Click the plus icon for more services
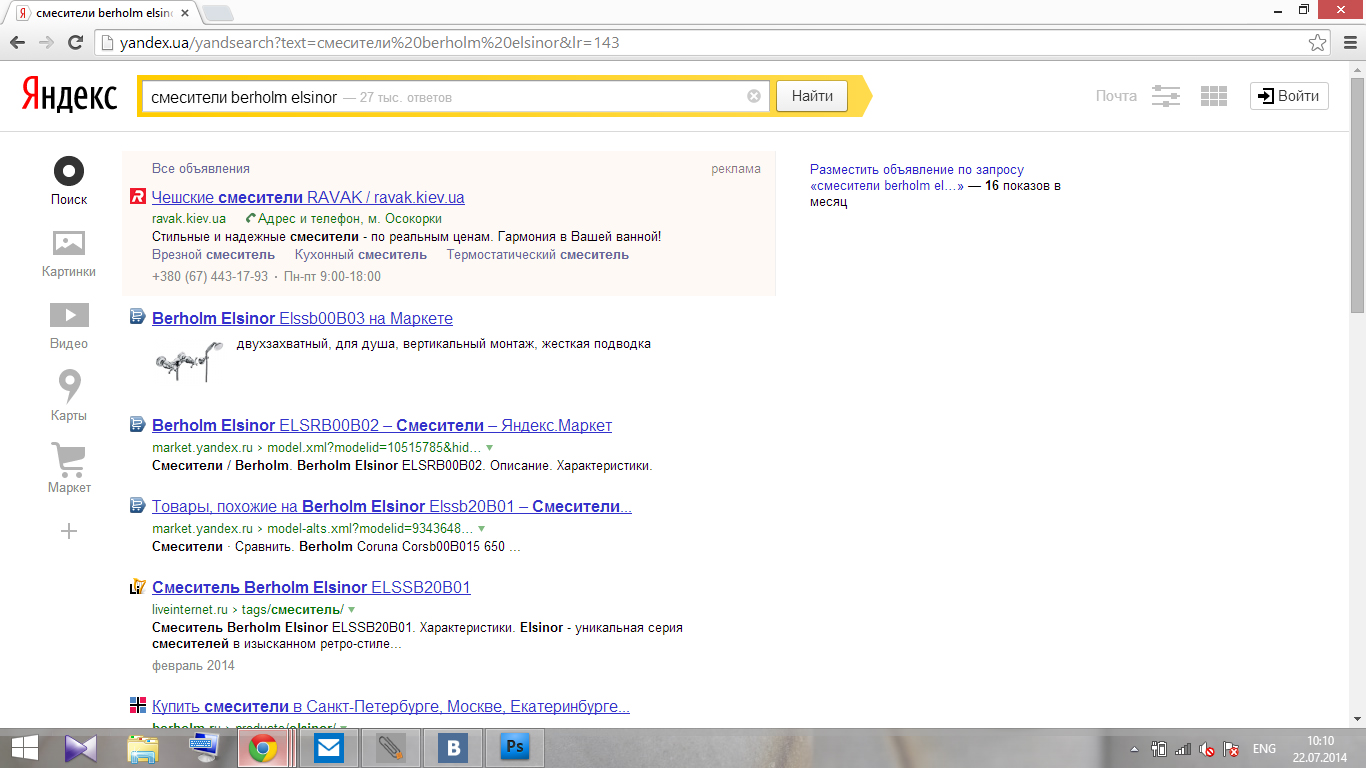The image size is (1366, 768). click(x=69, y=531)
